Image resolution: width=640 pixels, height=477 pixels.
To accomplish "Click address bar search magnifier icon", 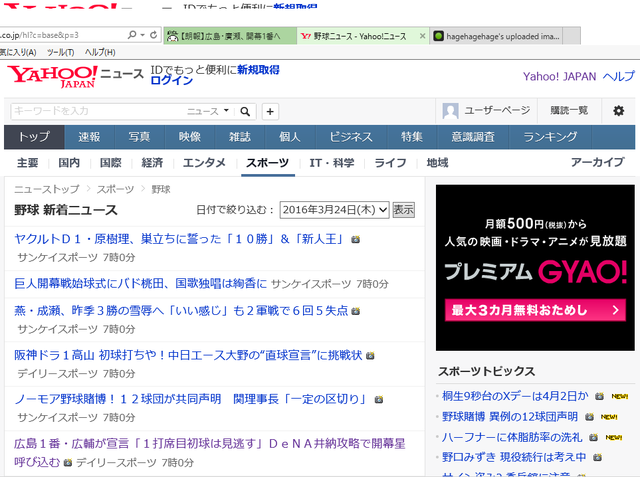I will click(x=132, y=35).
